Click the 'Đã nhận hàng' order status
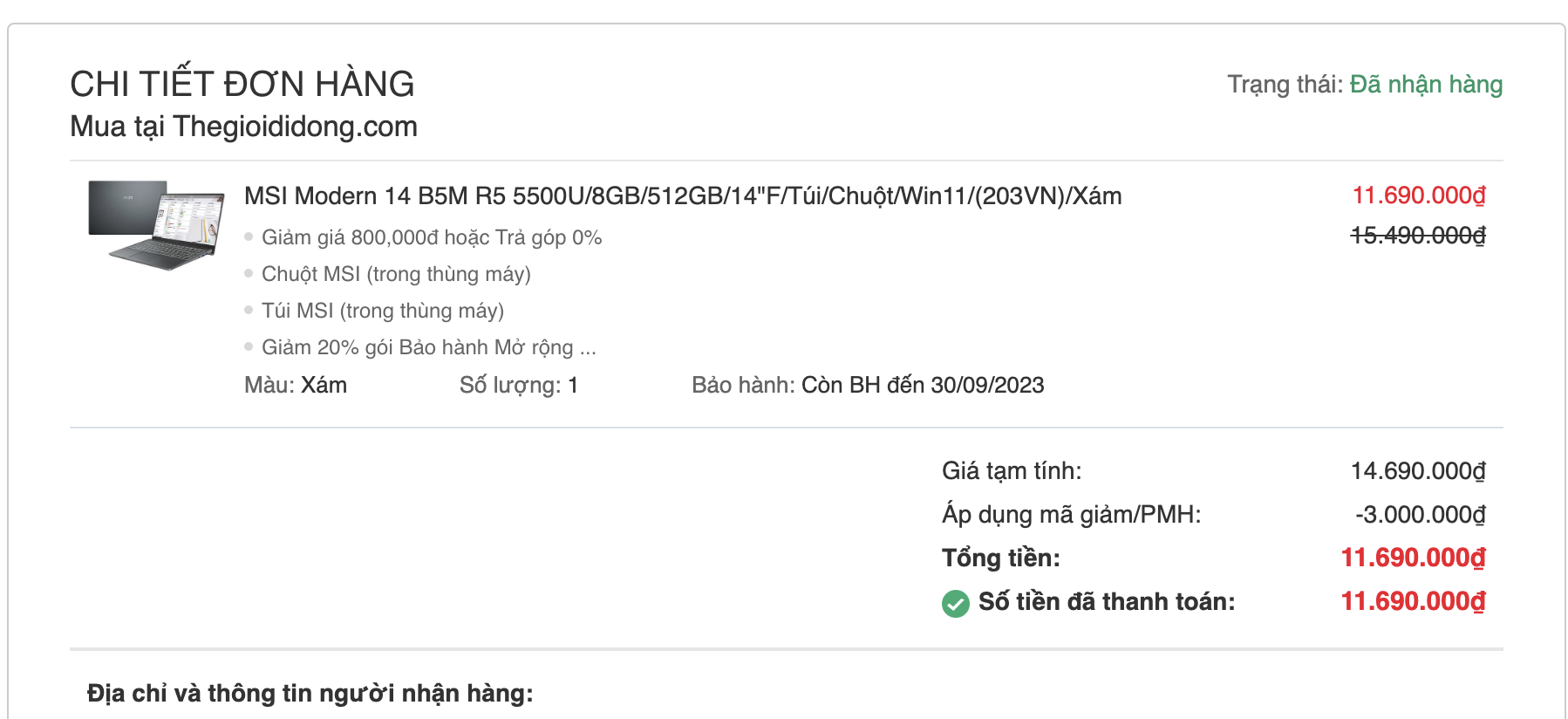This screenshot has width=1568, height=719. (x=1426, y=85)
